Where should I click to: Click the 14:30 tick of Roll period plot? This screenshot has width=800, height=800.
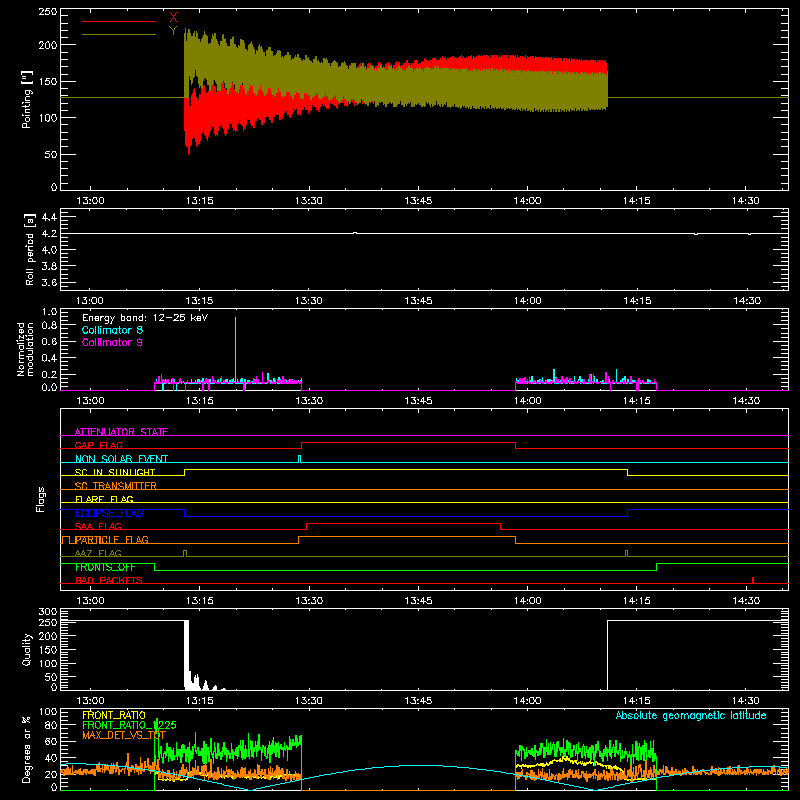tap(746, 301)
